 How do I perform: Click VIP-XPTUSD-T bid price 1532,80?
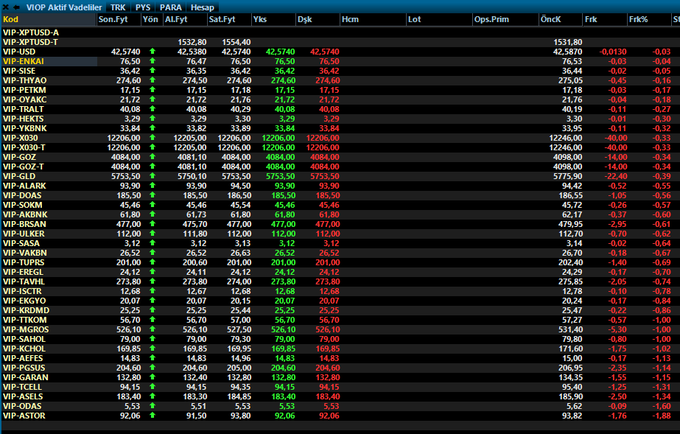click(193, 42)
